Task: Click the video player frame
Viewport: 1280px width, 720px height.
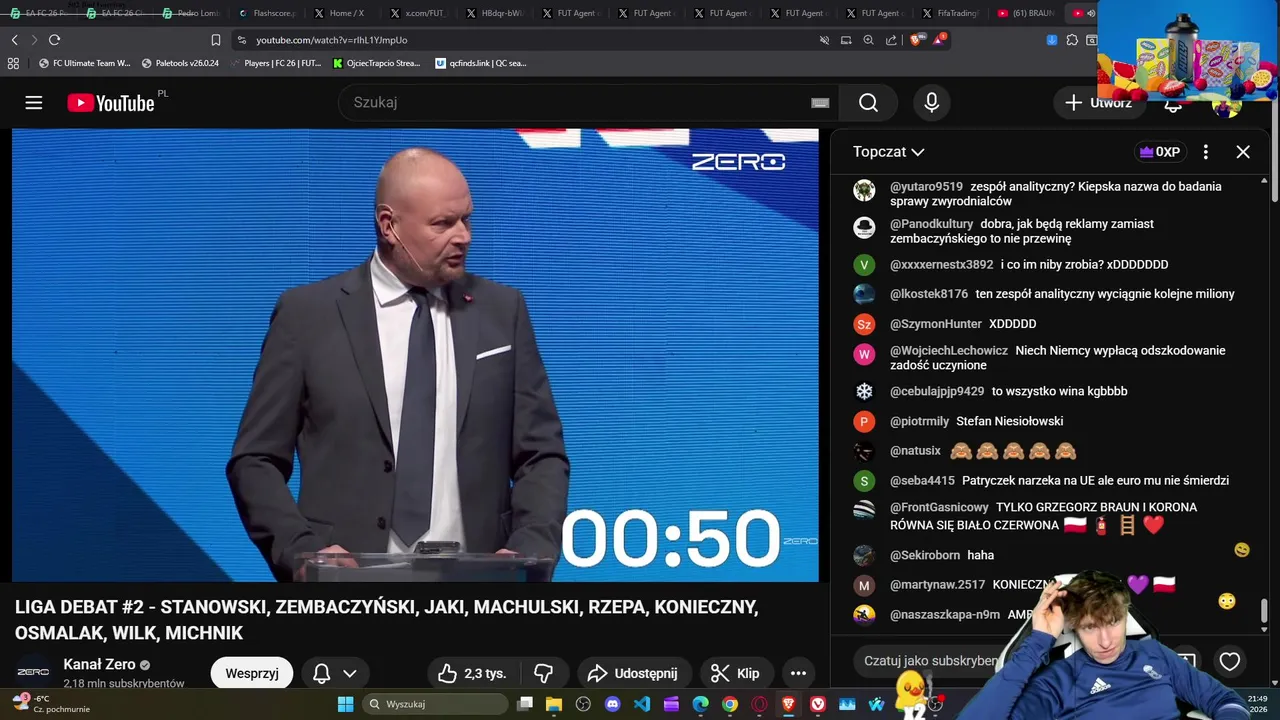Action: (415, 355)
